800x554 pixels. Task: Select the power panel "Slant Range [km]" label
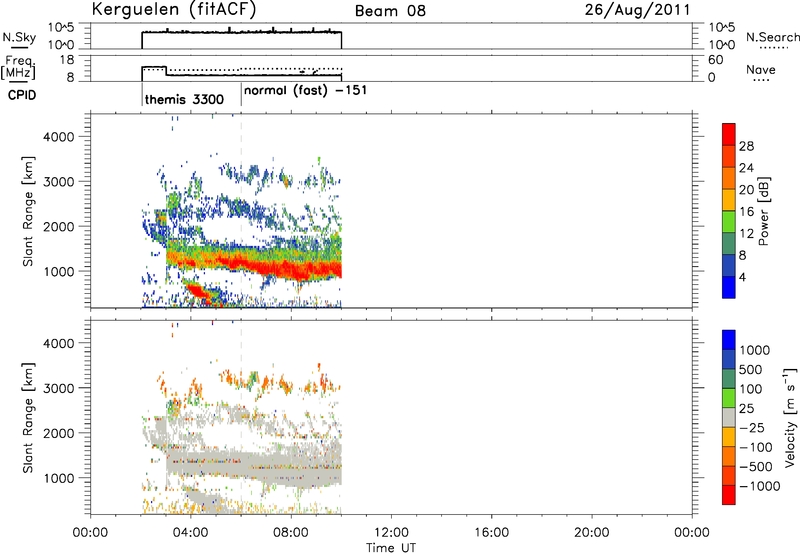tap(28, 211)
